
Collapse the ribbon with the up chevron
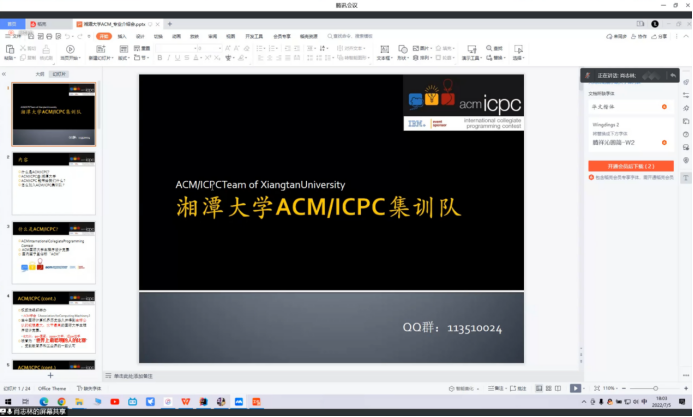(x=686, y=36)
